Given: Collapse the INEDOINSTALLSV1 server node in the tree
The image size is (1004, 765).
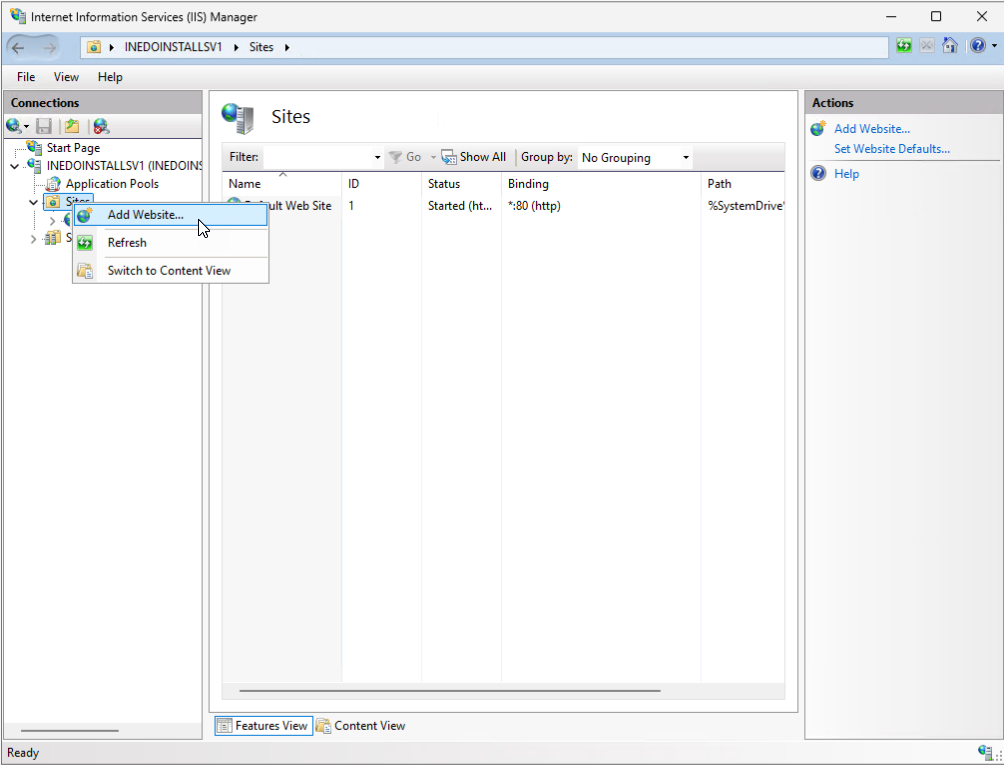Looking at the screenshot, I should pos(15,166).
